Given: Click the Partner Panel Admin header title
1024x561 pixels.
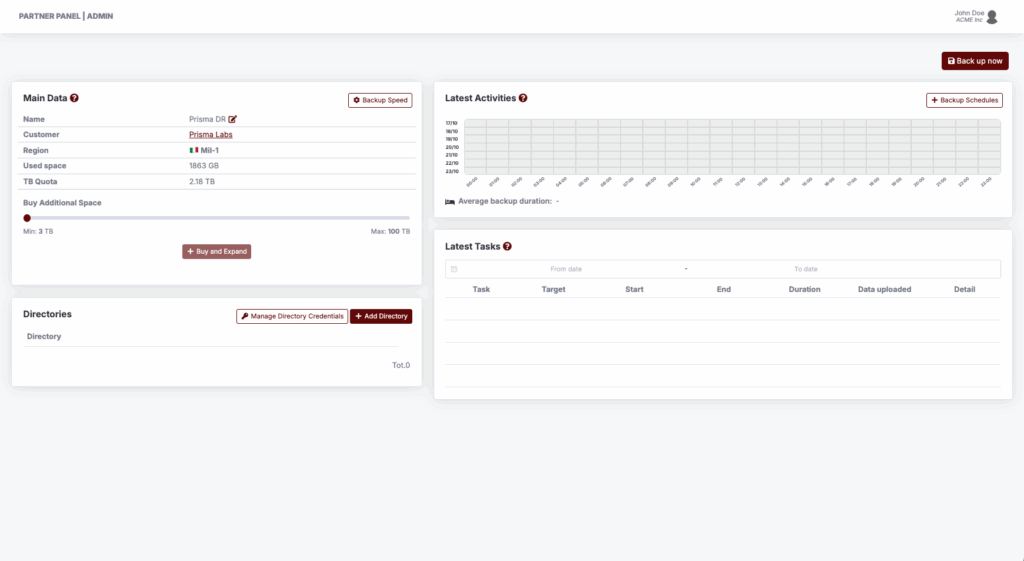Looking at the screenshot, I should 66,16.
